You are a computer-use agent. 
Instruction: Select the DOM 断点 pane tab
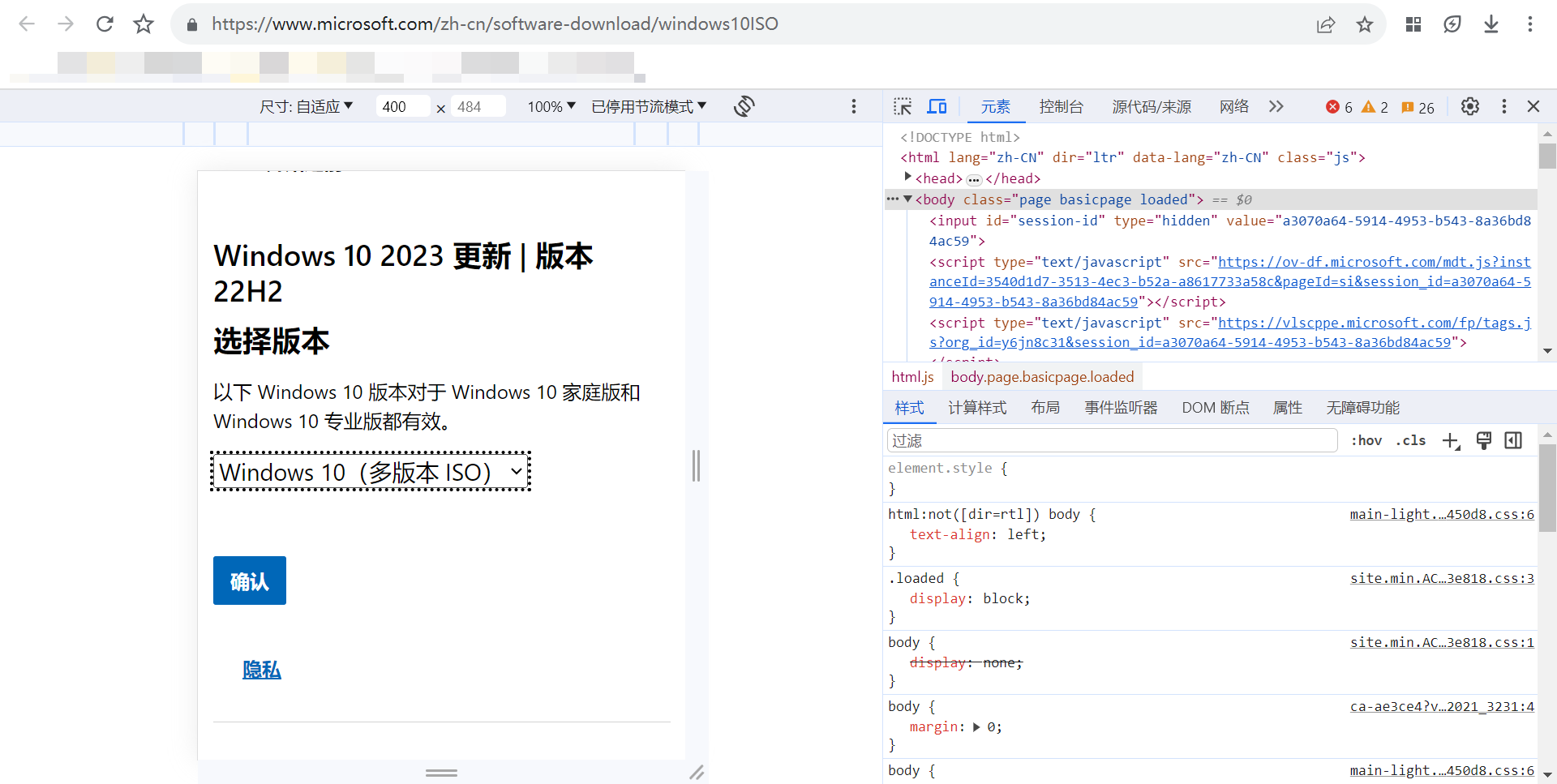pyautogui.click(x=1216, y=408)
